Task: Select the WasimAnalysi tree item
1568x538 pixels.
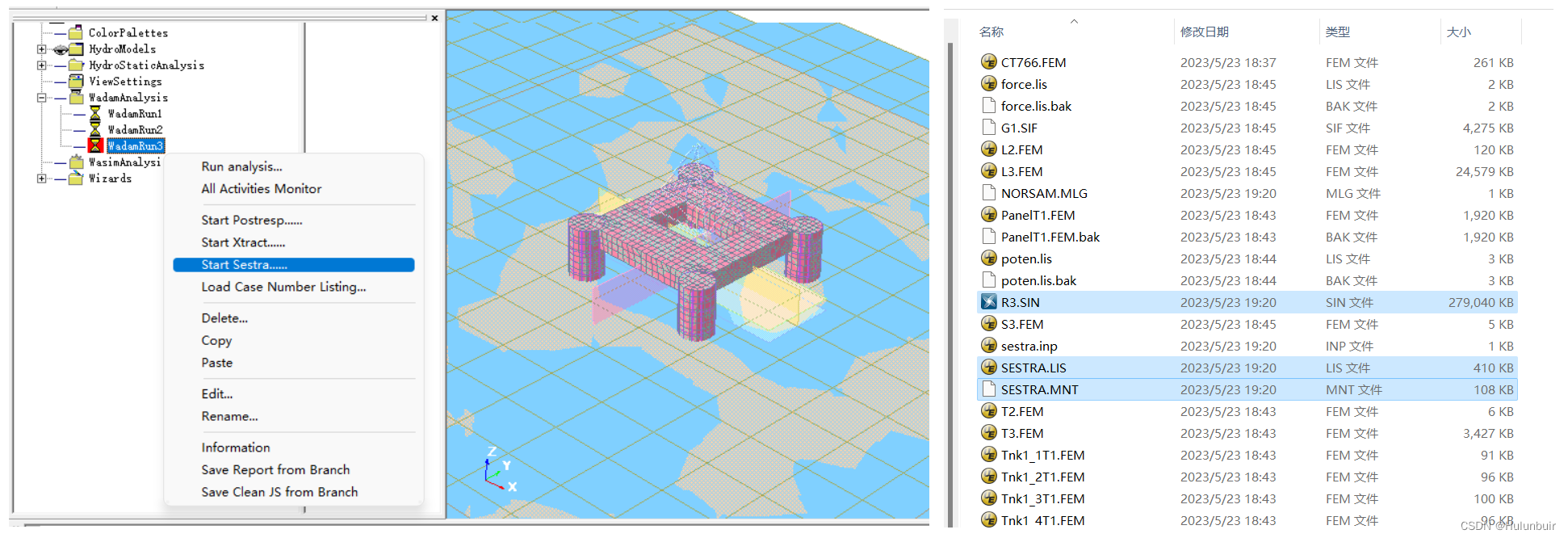Action: tap(124, 162)
